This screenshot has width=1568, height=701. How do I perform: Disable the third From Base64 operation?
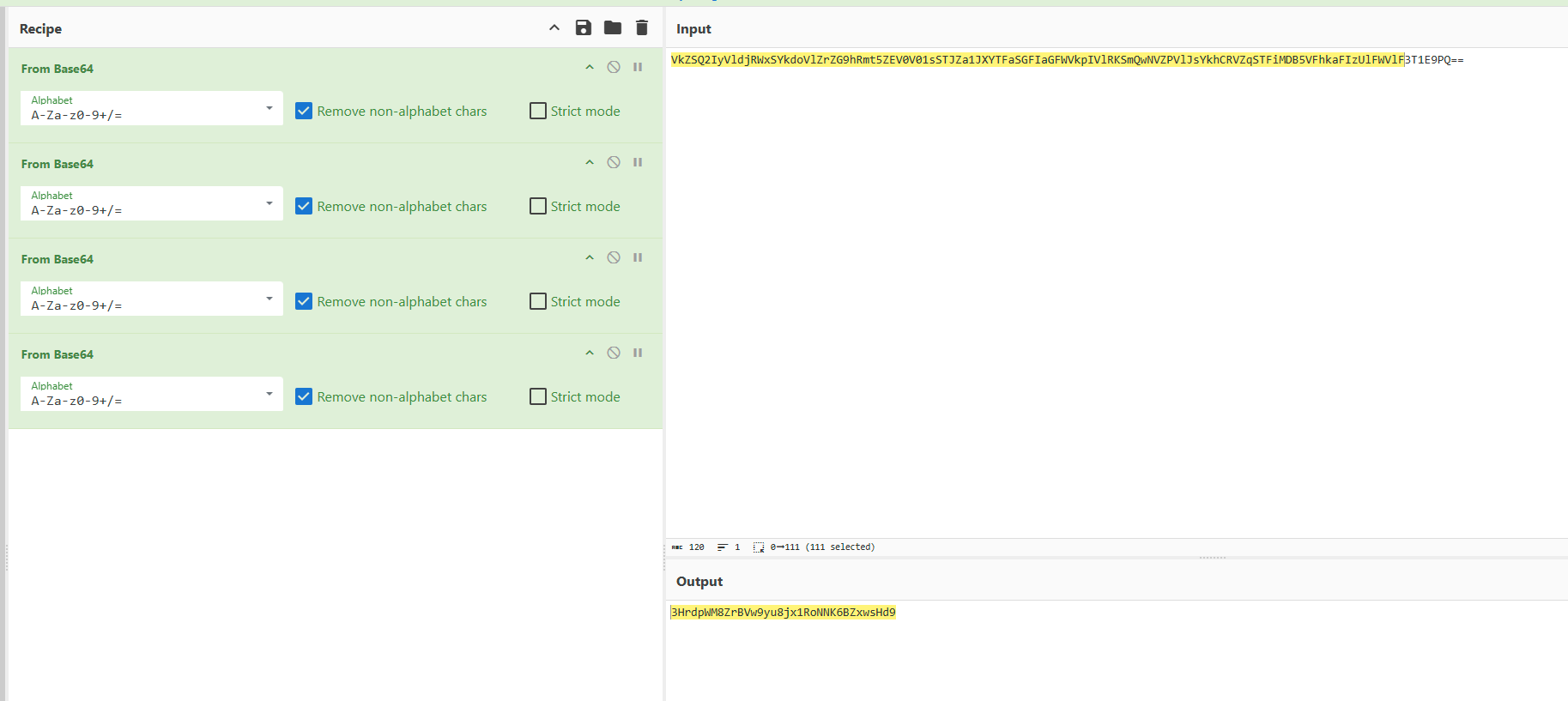(x=614, y=257)
